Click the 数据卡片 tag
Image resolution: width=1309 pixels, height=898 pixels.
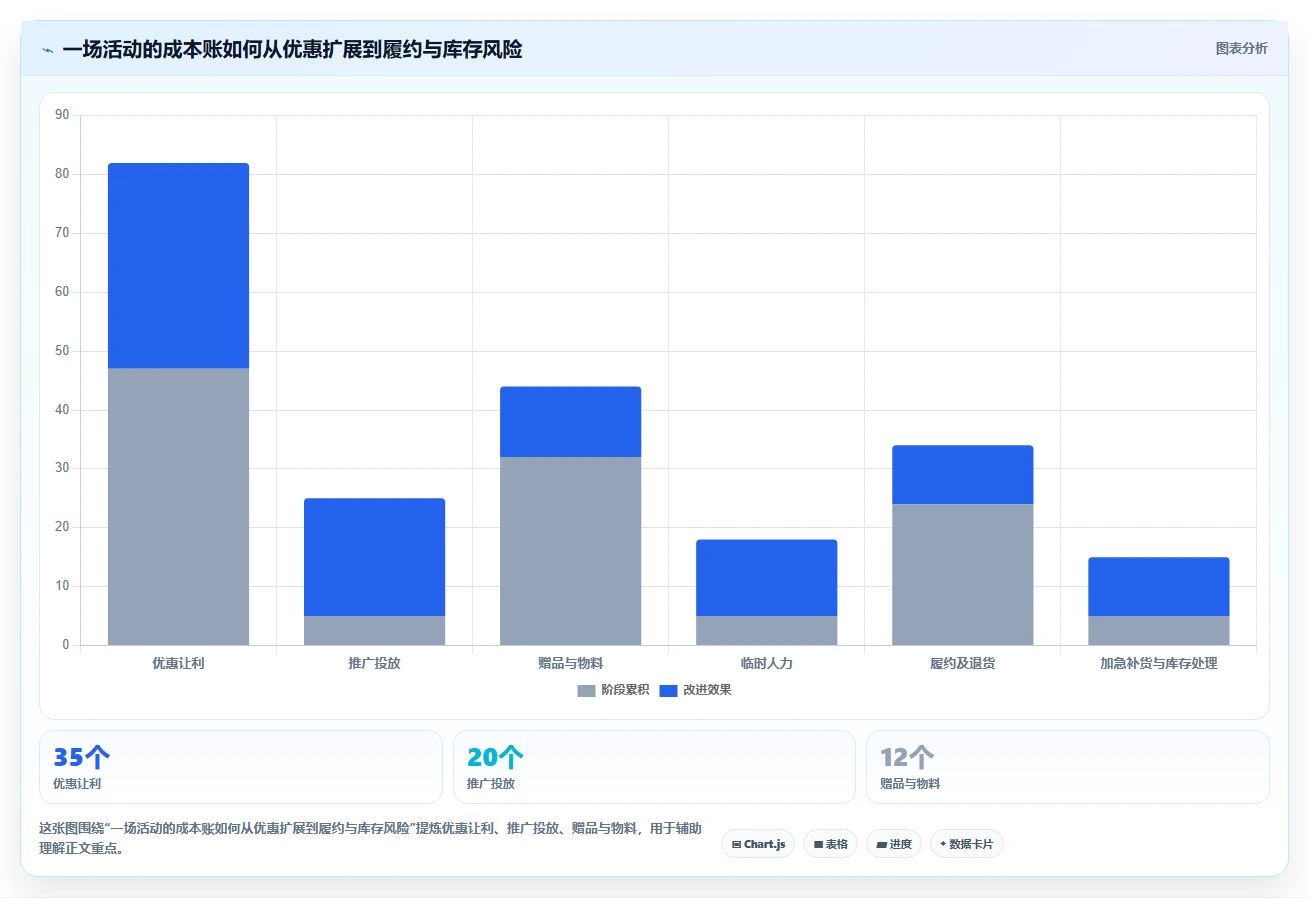click(966, 844)
